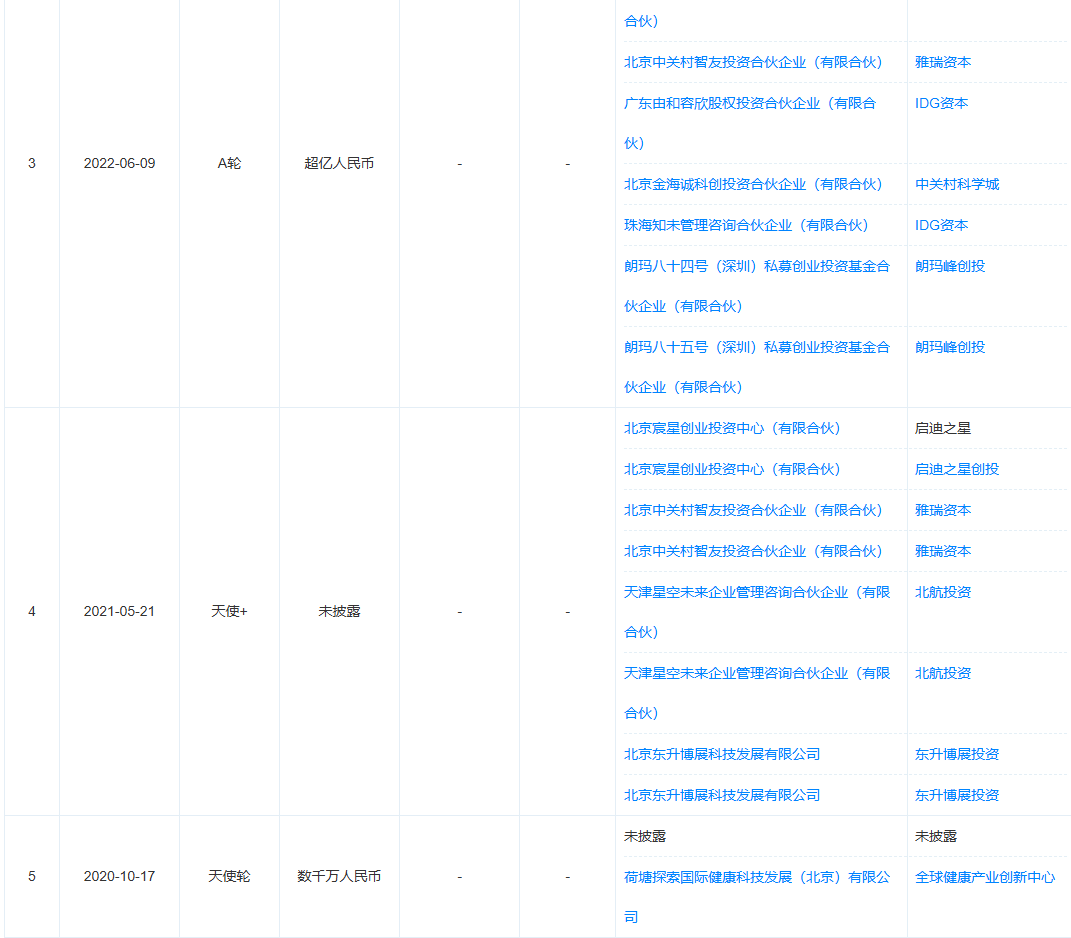Image resolution: width=1071 pixels, height=938 pixels.
Task: Select the date cell 2020-10-17
Action: (x=119, y=877)
